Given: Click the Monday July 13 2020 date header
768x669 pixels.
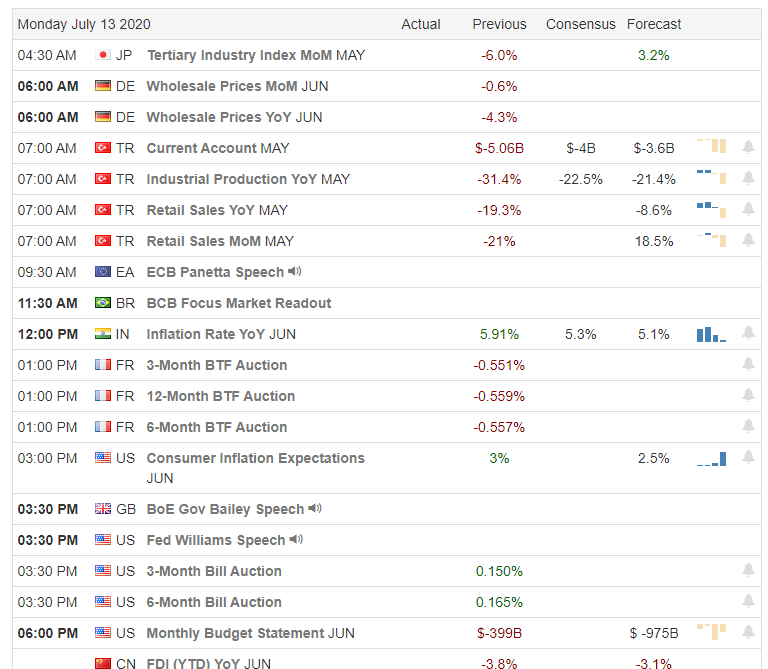Looking at the screenshot, I should pyautogui.click(x=84, y=24).
